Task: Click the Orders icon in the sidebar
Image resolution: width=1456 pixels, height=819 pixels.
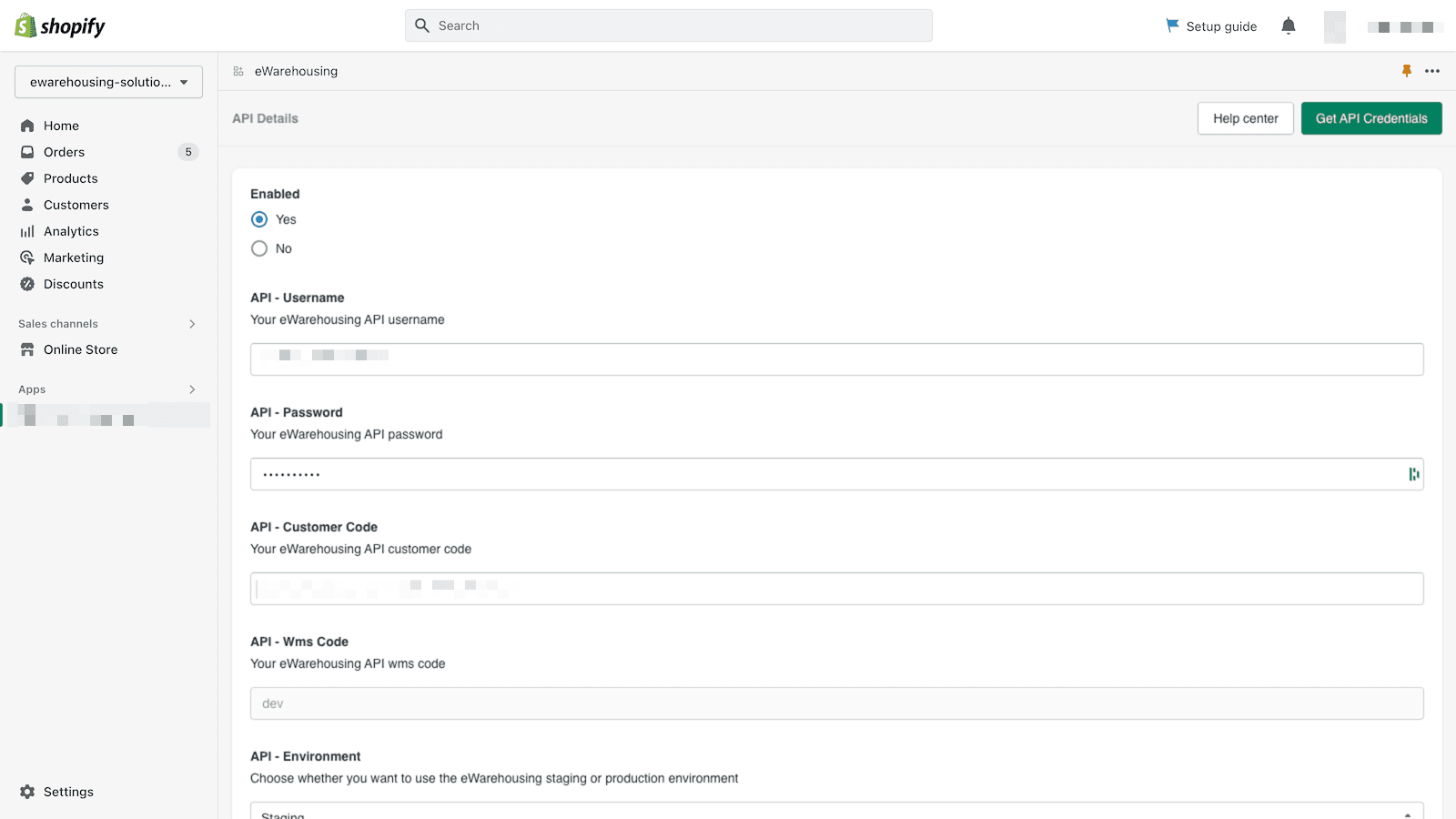Action: click(28, 152)
